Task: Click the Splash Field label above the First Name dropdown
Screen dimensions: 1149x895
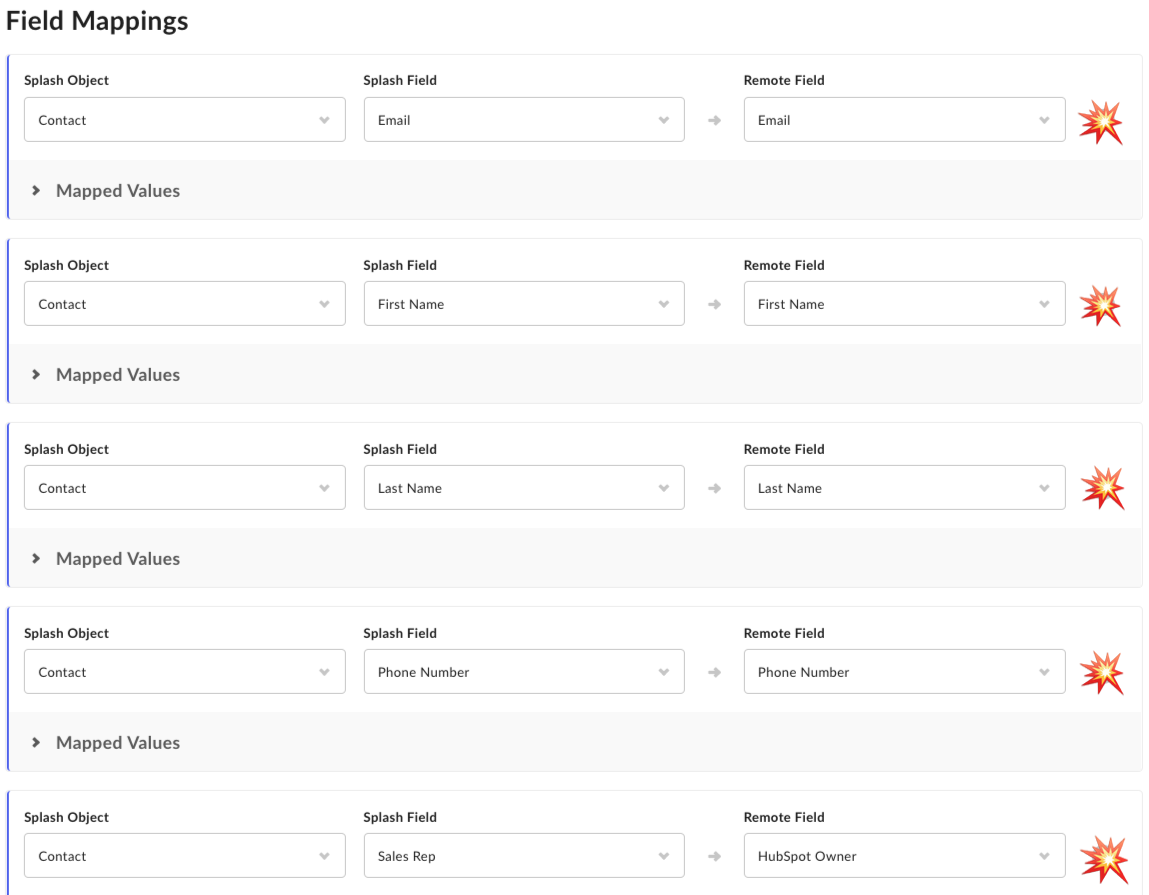Action: coord(400,265)
